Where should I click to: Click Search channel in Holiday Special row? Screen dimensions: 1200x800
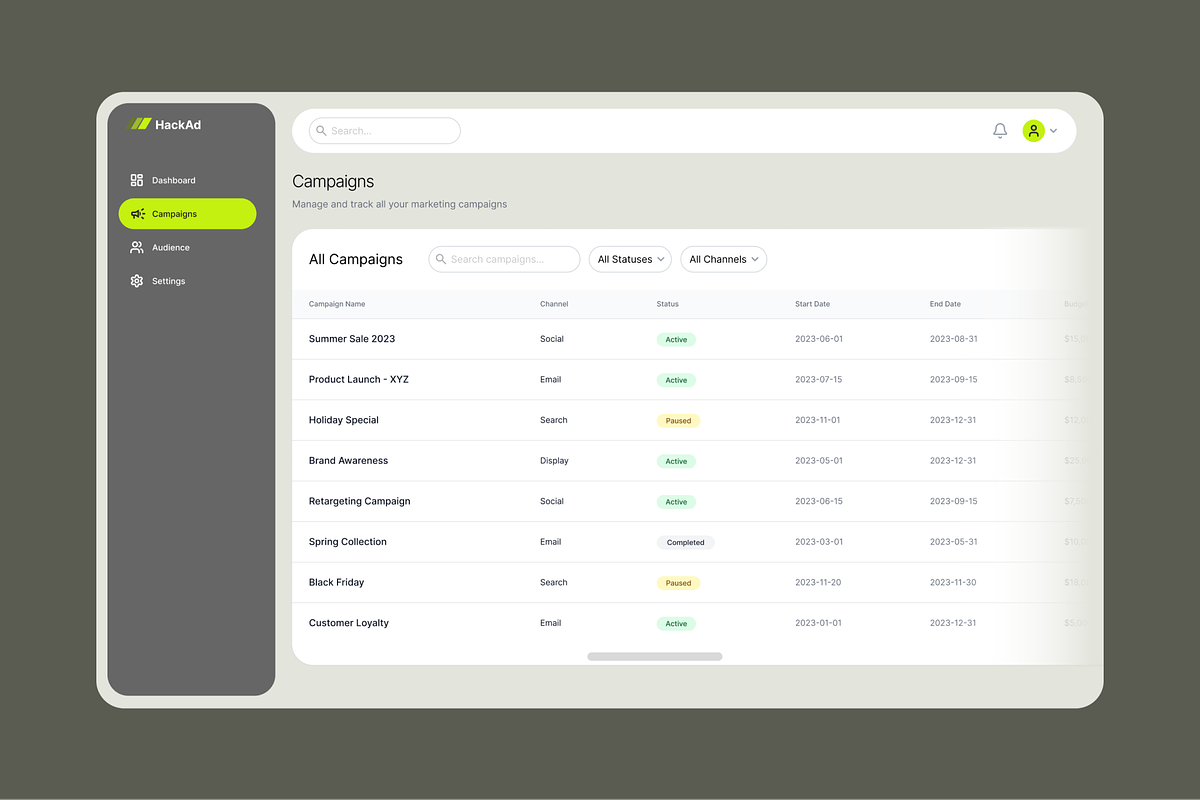554,420
